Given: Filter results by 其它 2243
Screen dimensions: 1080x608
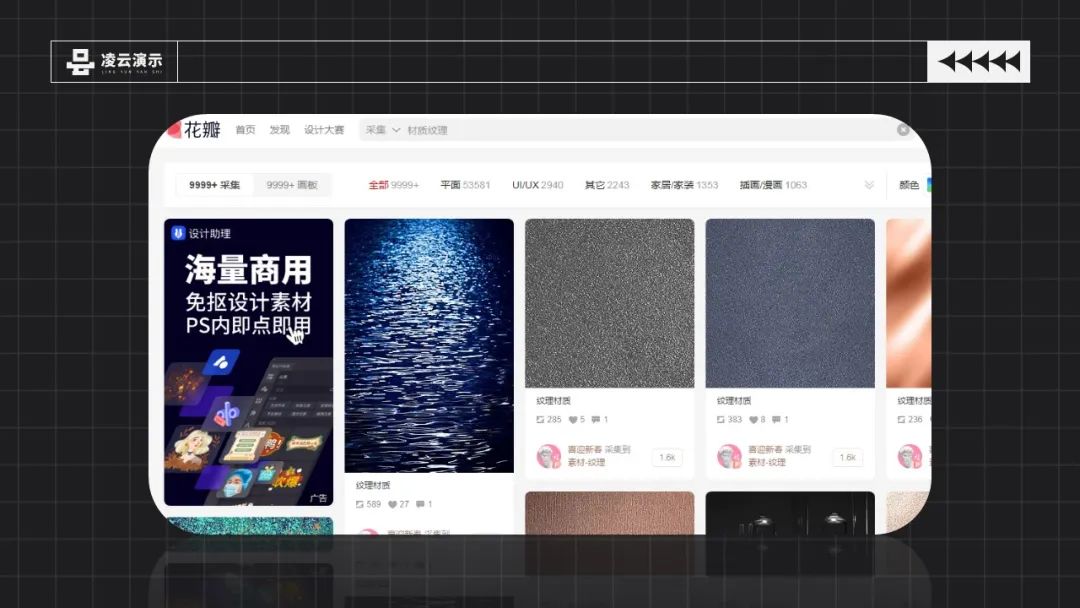Looking at the screenshot, I should pyautogui.click(x=607, y=185).
